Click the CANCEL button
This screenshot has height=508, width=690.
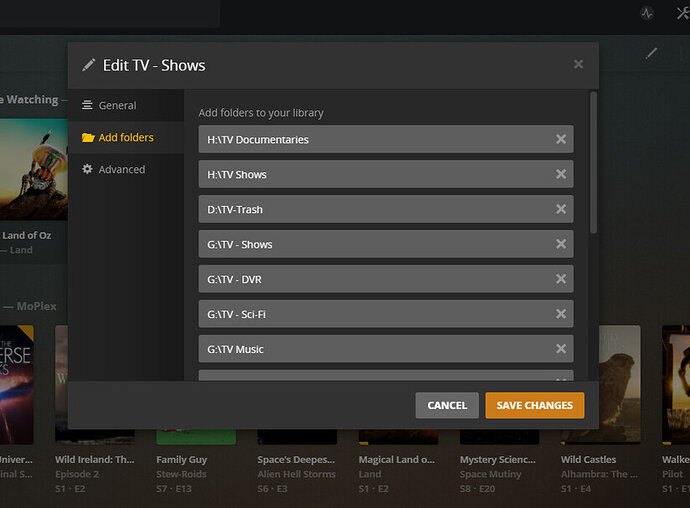[x=447, y=405]
